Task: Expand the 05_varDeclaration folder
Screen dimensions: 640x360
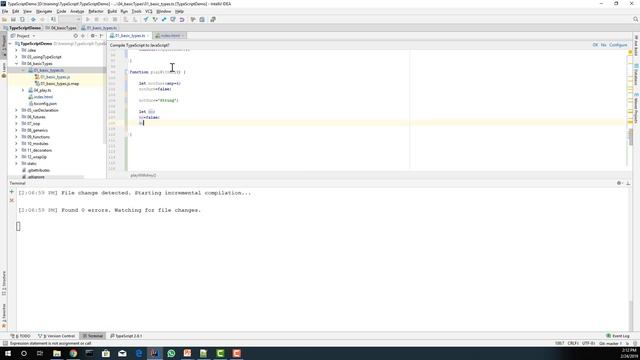Action: (x=16, y=110)
